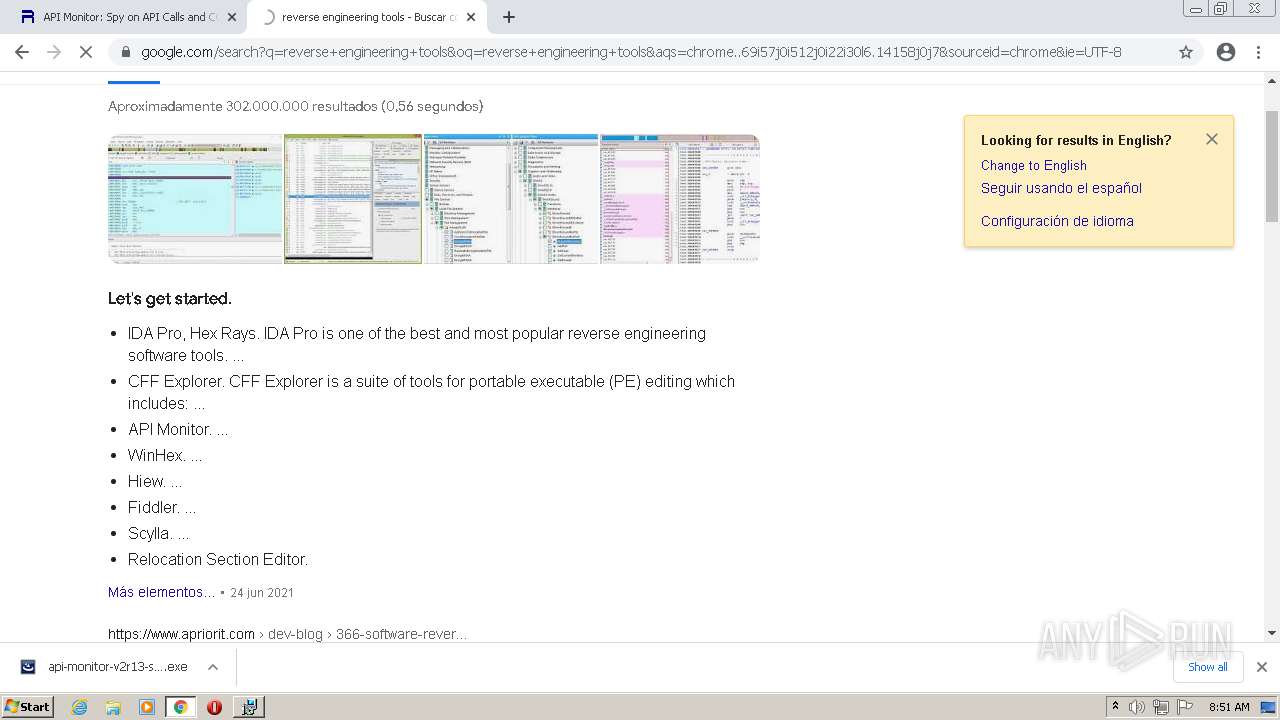The width and height of the screenshot is (1280, 720).
Task: Click Relocation Section Editor list item
Action: (218, 559)
